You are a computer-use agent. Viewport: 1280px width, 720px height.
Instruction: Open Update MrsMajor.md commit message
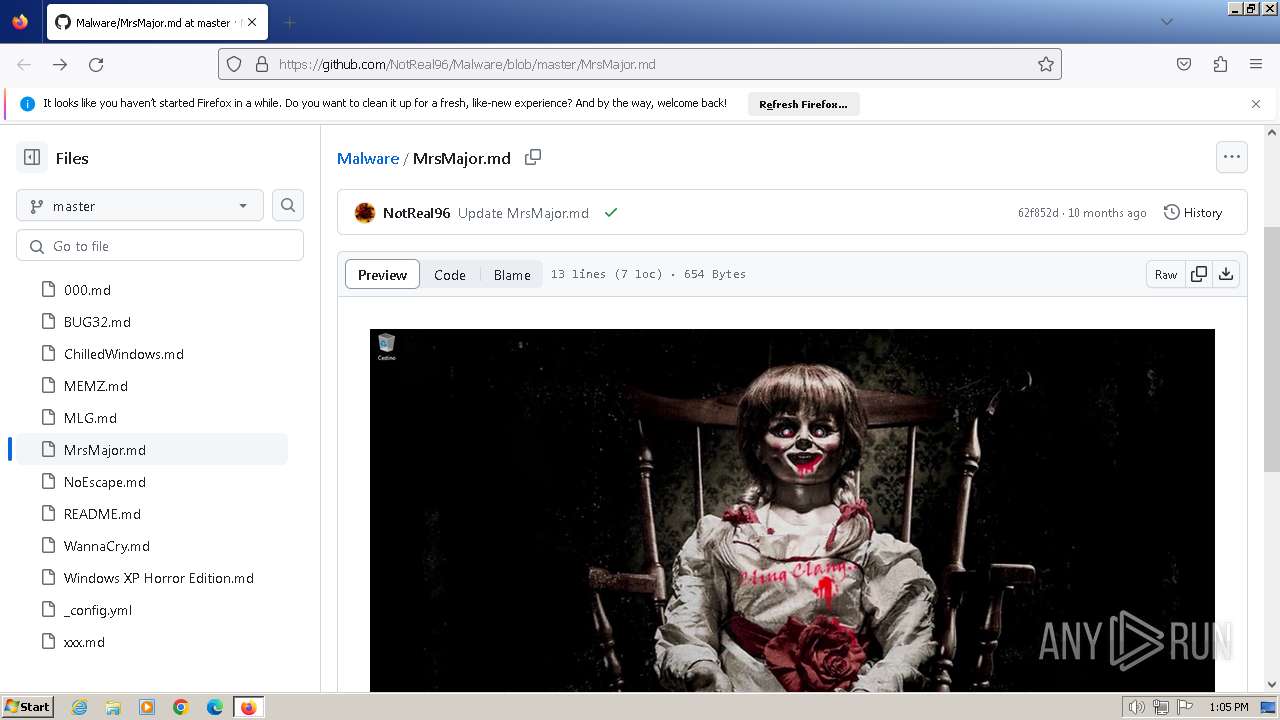click(523, 213)
